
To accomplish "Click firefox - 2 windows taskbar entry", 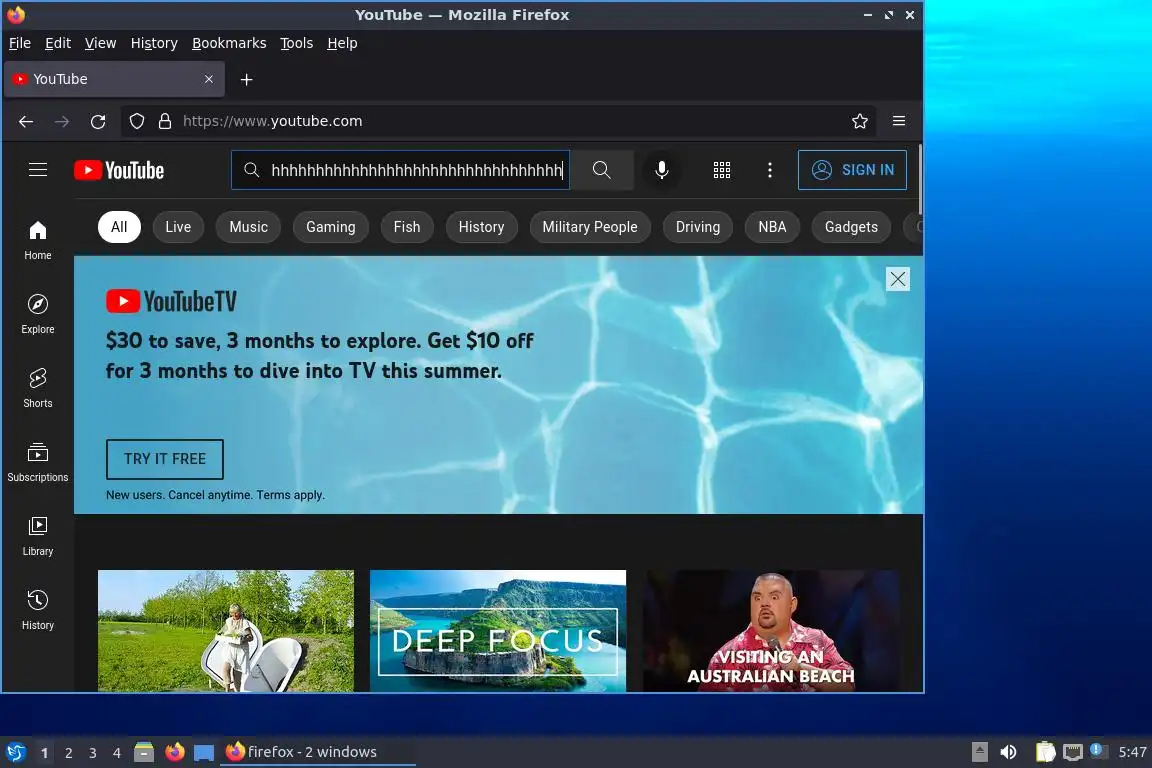I will (x=317, y=752).
